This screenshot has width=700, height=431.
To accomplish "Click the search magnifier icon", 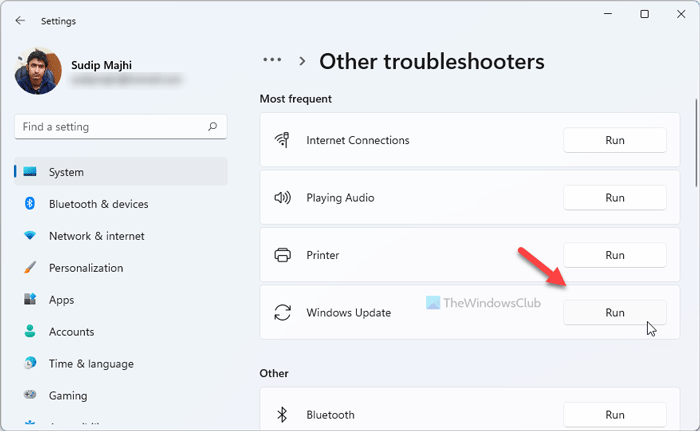I will pos(212,127).
